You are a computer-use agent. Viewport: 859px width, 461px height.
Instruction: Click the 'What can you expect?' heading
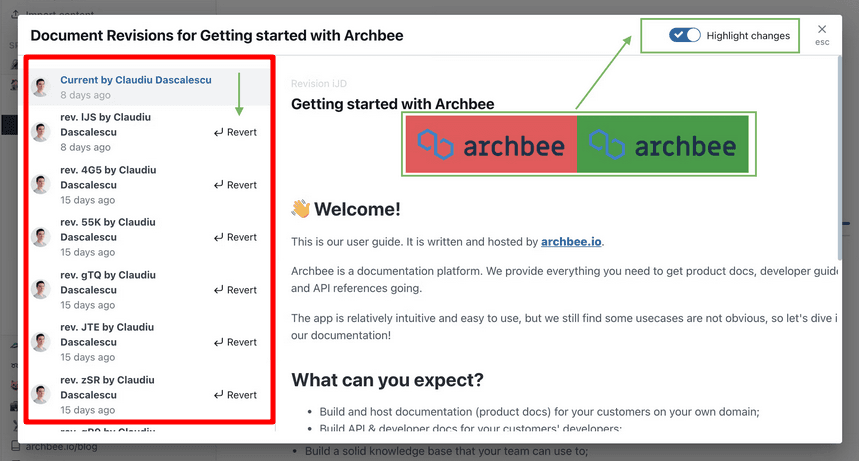387,380
